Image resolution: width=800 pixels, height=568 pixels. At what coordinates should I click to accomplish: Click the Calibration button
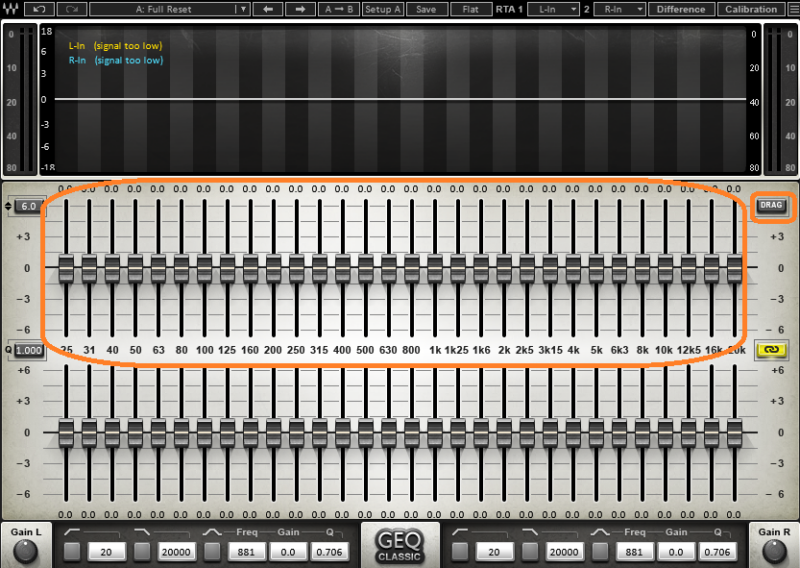tap(751, 9)
